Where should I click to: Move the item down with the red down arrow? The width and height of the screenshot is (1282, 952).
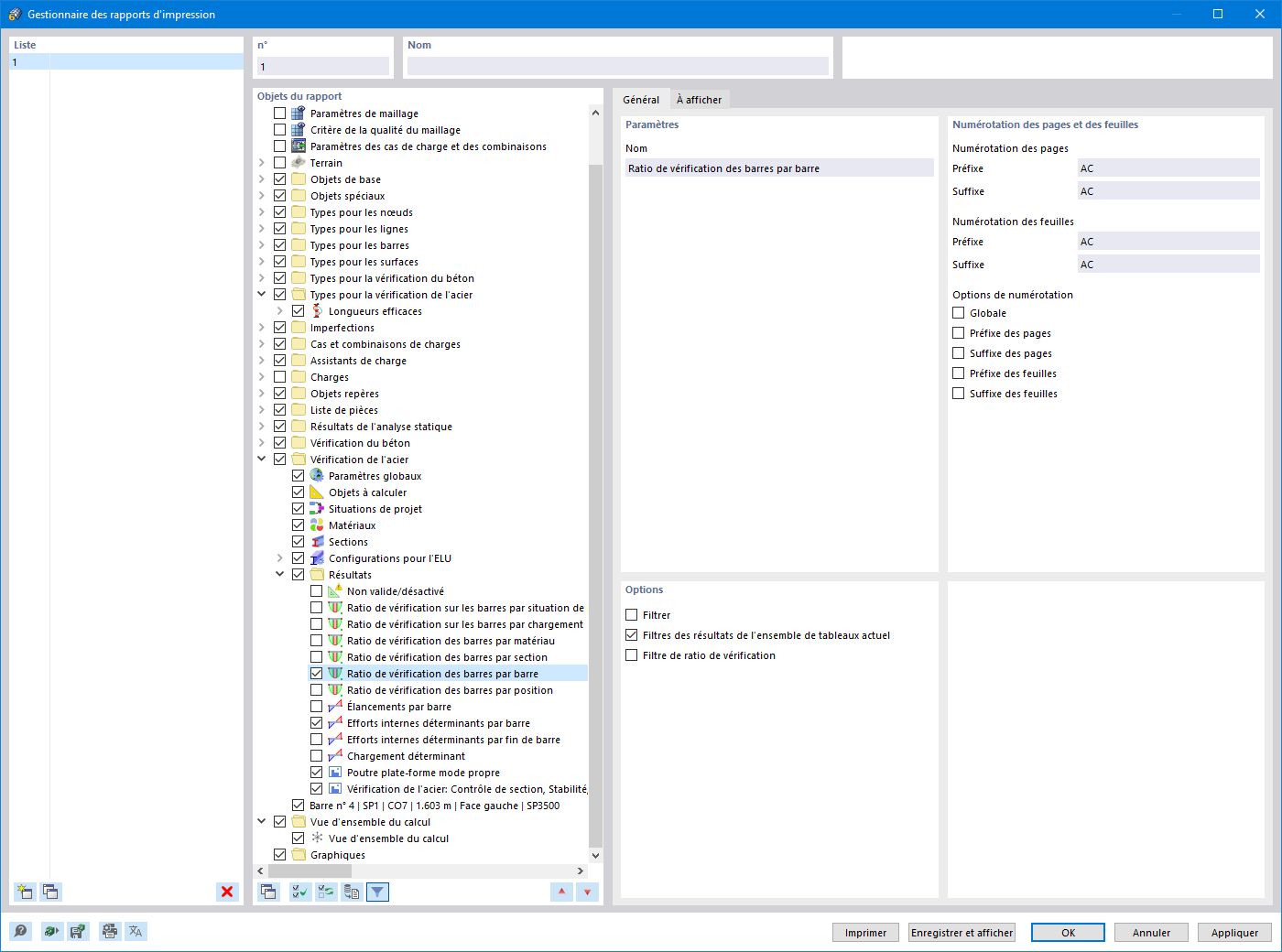pos(587,892)
